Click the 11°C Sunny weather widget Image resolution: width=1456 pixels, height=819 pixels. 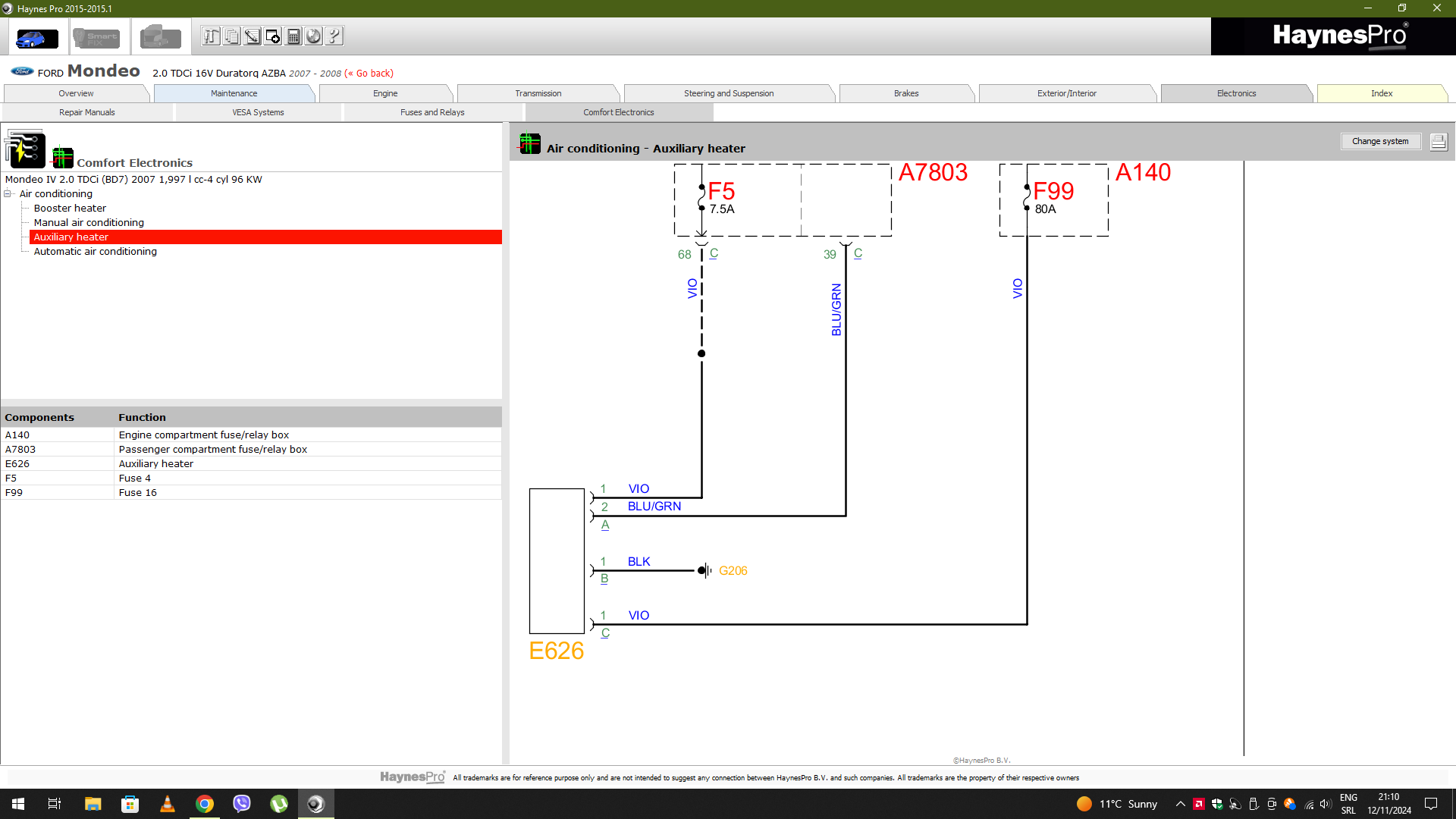[x=1117, y=804]
